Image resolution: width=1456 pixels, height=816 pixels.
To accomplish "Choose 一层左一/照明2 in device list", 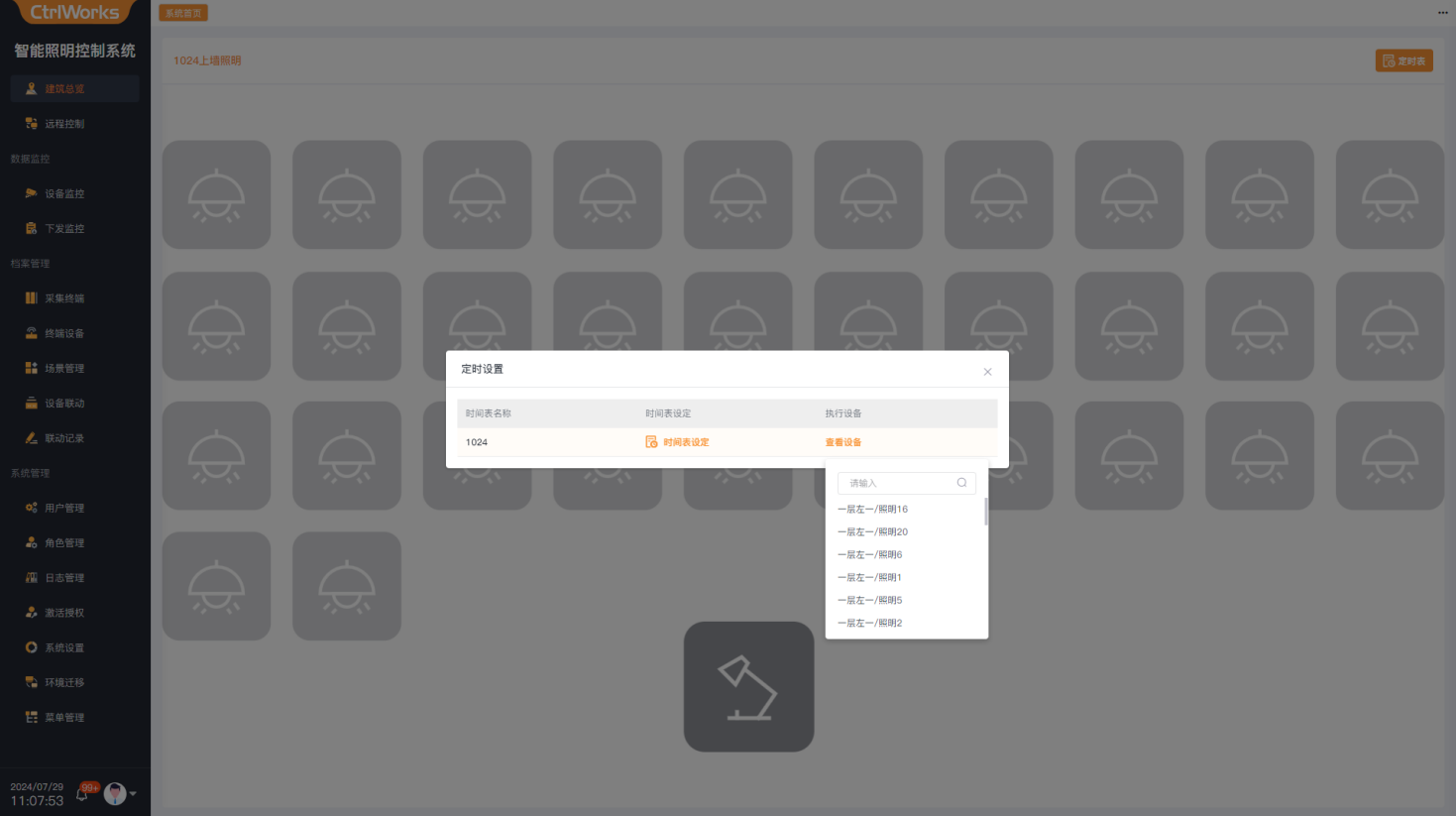I will pyautogui.click(x=869, y=624).
